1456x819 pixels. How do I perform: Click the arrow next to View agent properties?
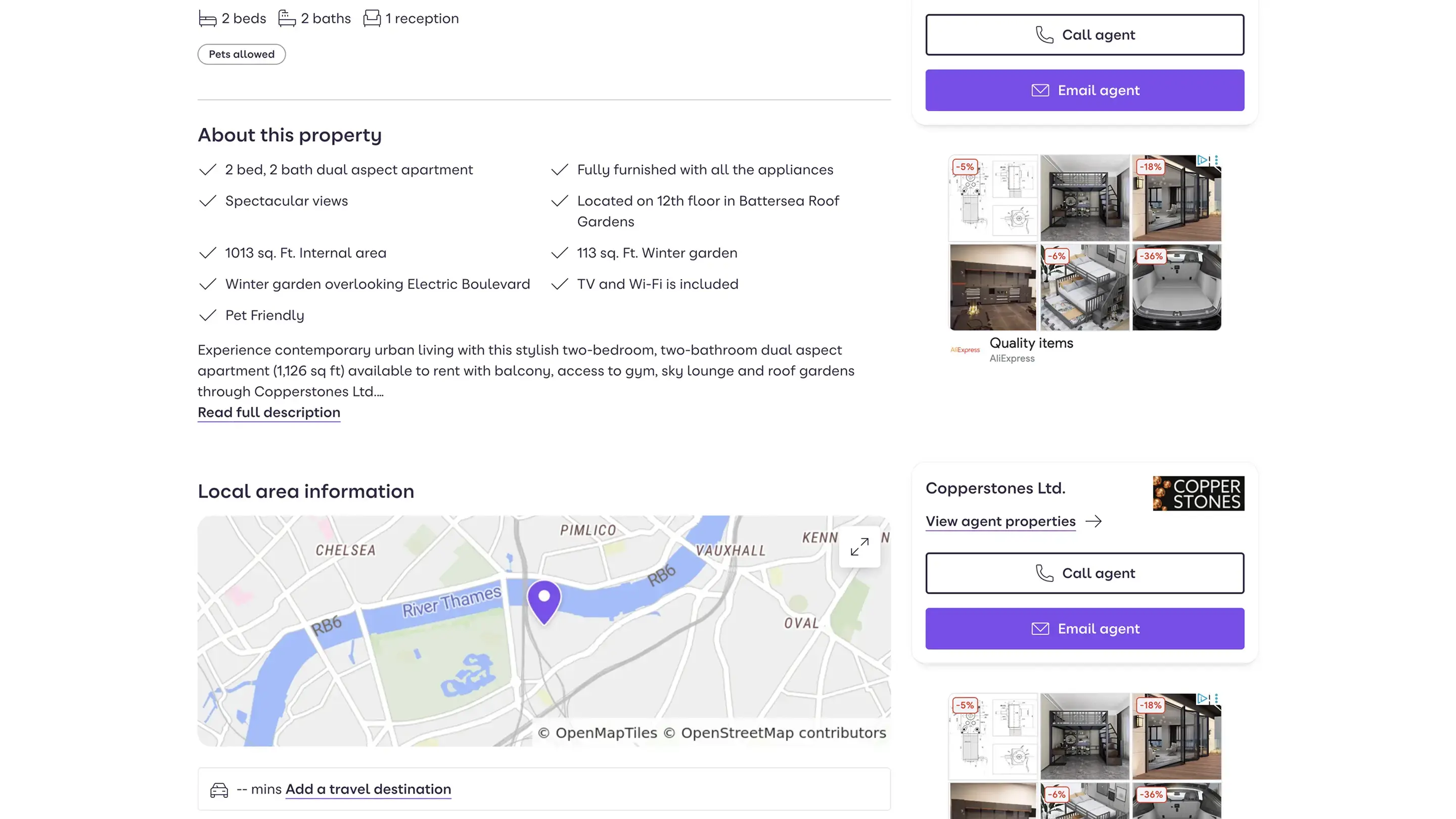click(1094, 521)
